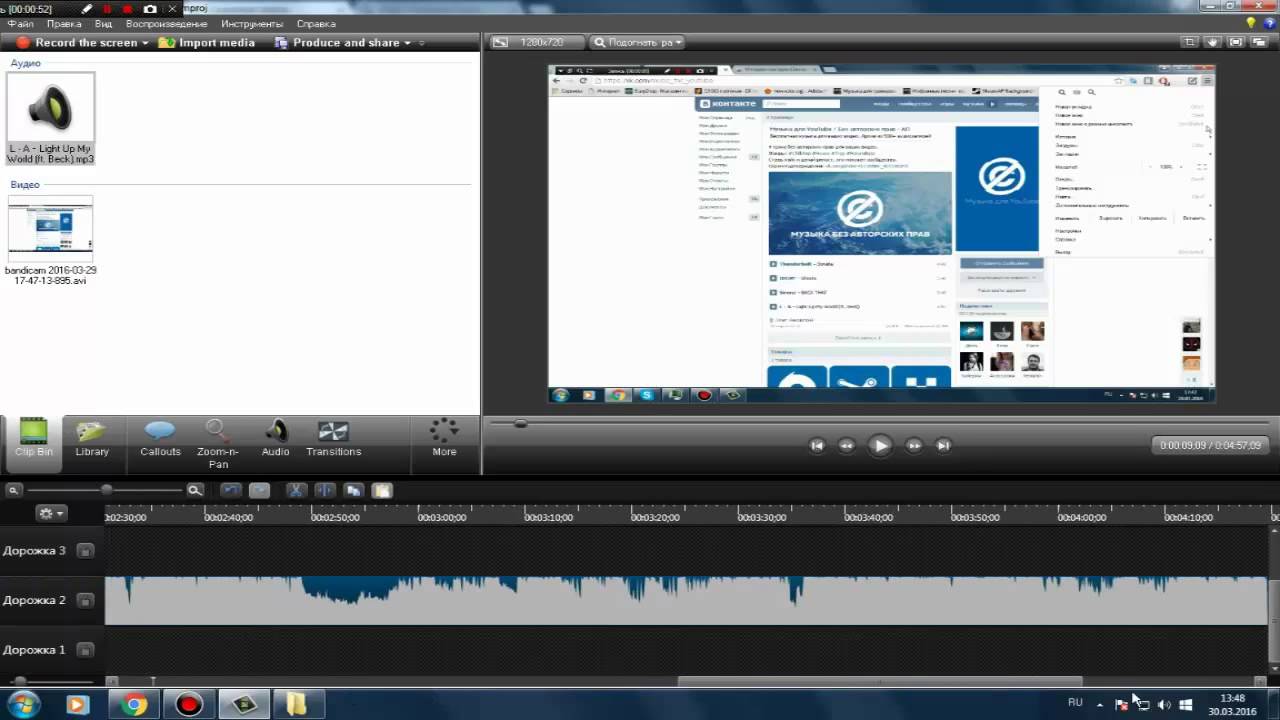The image size is (1280, 720).
Task: Toggle the lock on Дорожка 2
Action: 86,600
